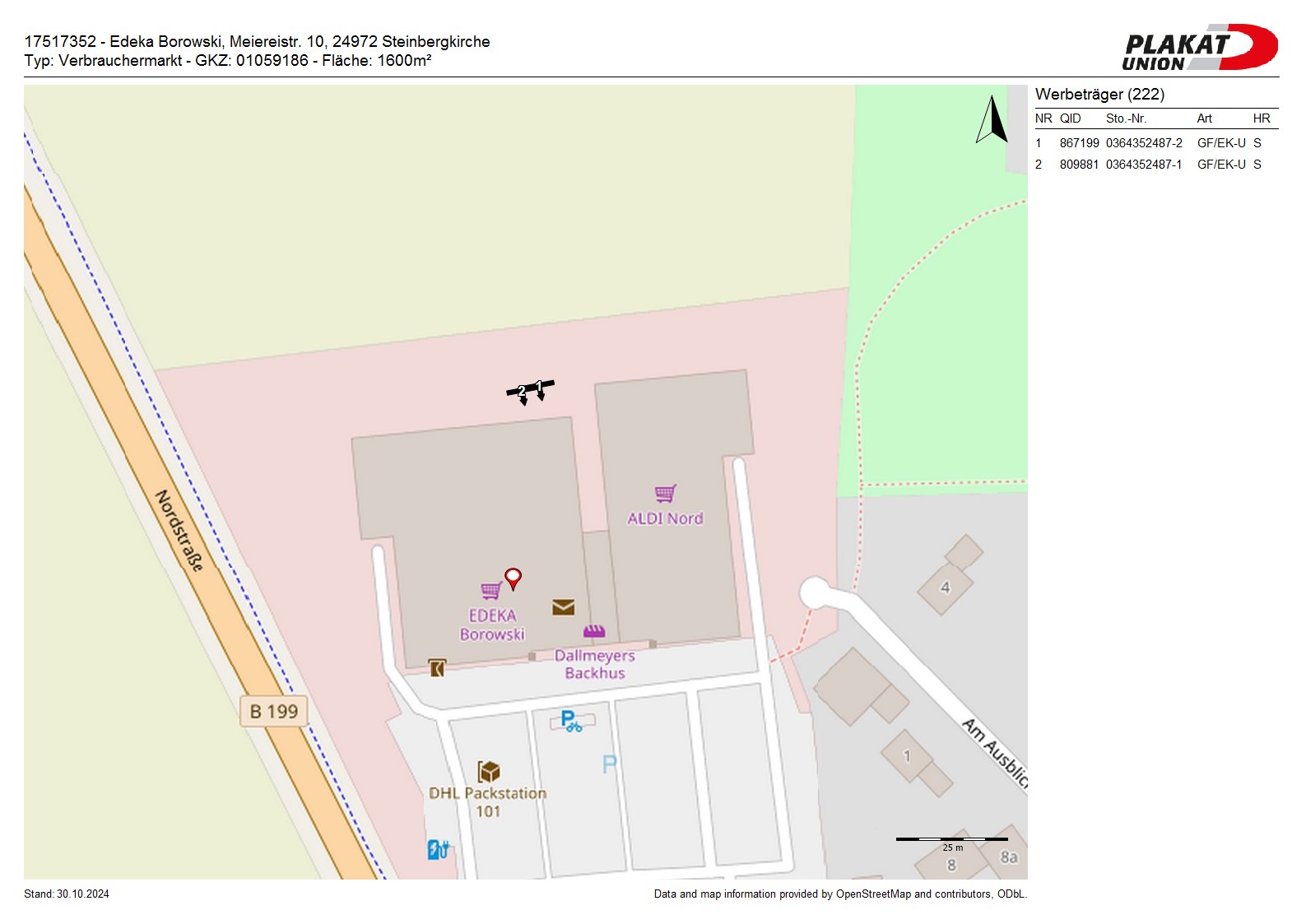Screen dimensions: 1306x924
Task: Click the Plakat Union logo
Action: (1199, 48)
